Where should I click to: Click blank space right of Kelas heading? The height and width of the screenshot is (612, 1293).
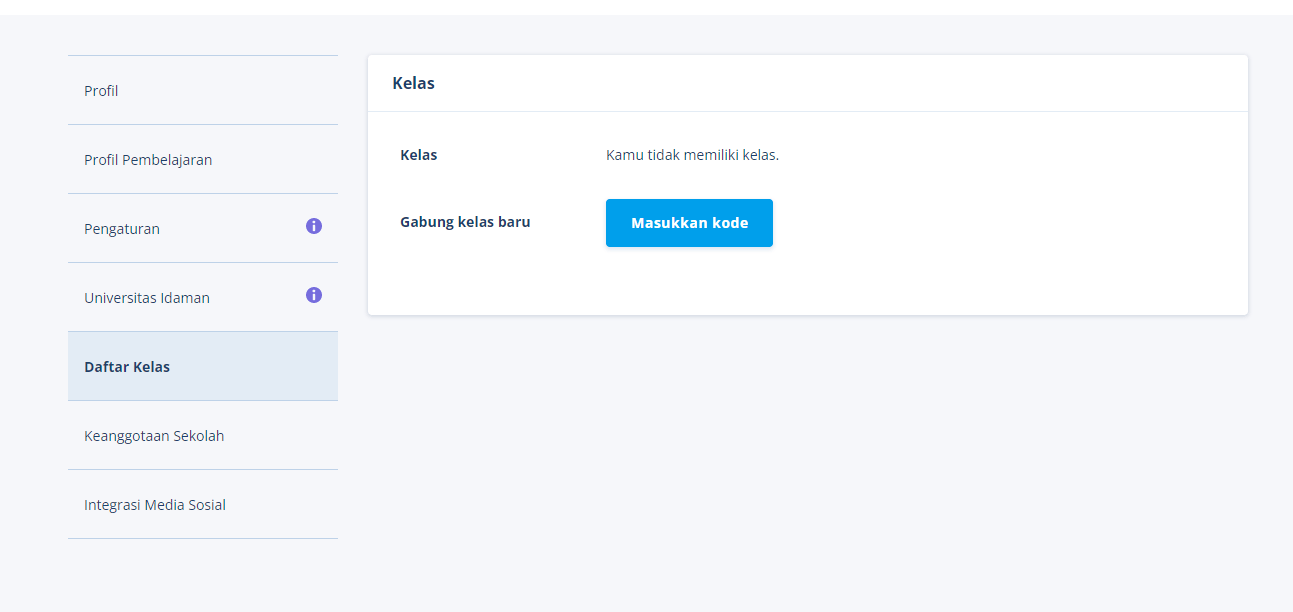(x=840, y=83)
